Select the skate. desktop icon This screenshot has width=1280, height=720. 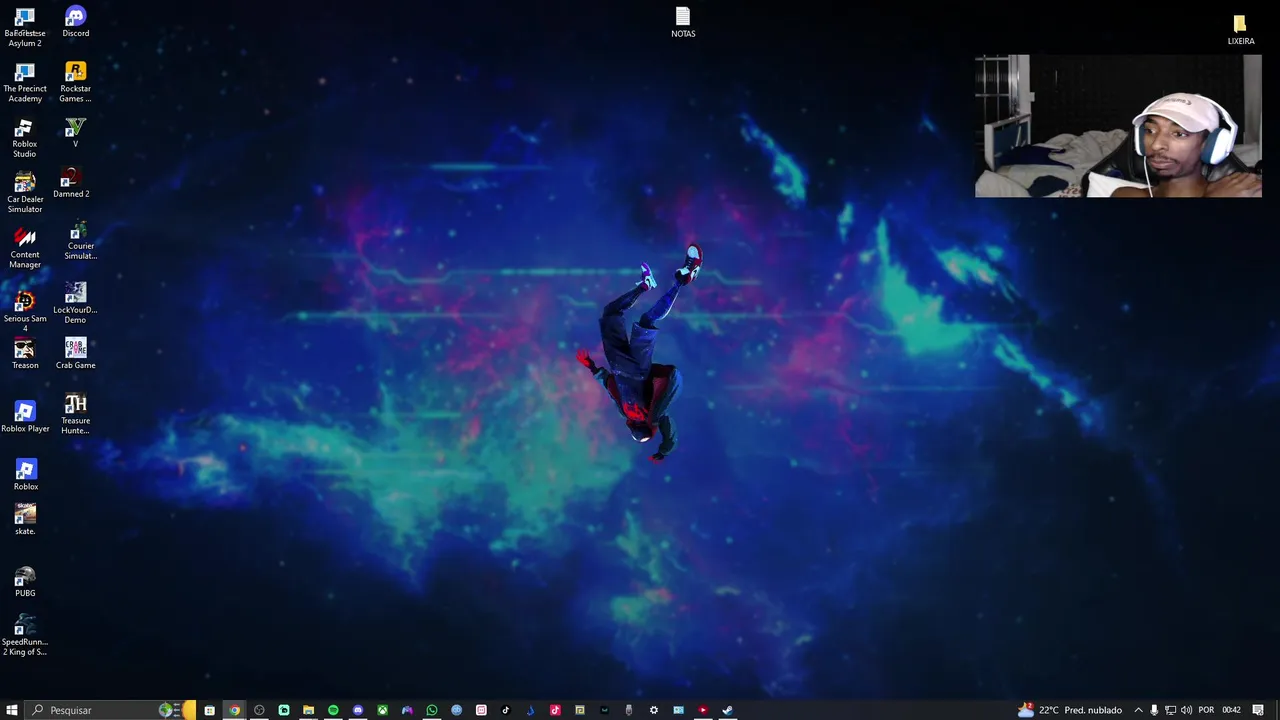(x=25, y=520)
